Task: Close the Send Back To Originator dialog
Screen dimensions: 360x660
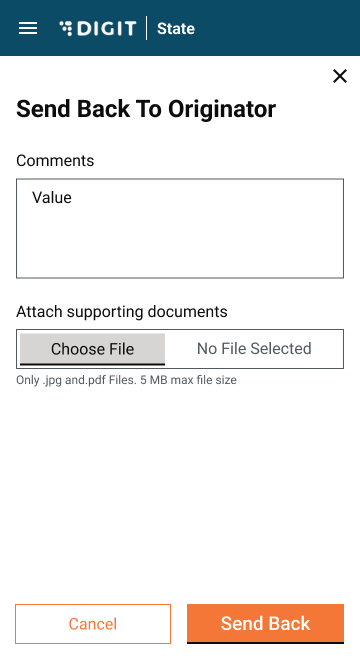Action: point(340,76)
